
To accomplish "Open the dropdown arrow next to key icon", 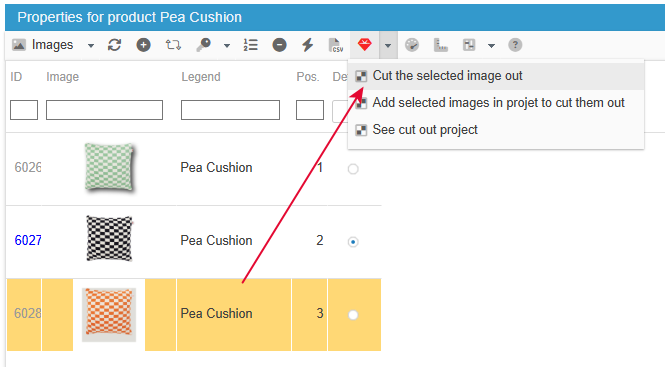I will tap(227, 45).
